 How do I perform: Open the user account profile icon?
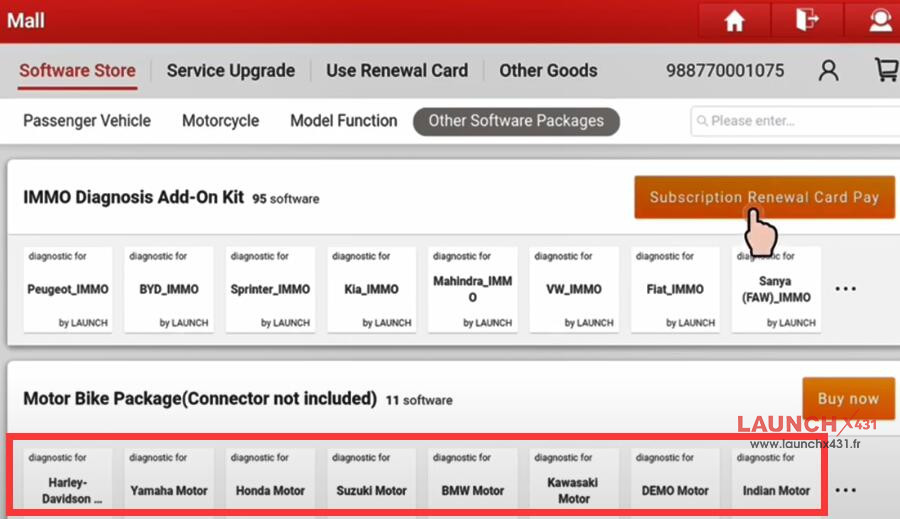pyautogui.click(x=828, y=71)
